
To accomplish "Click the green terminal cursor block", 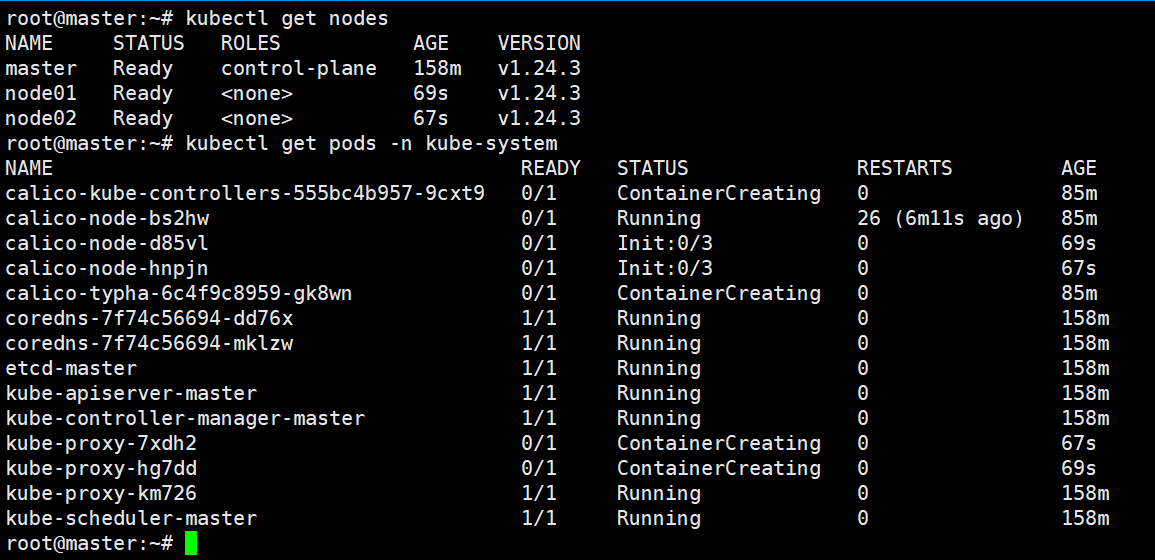I will coord(191,543).
